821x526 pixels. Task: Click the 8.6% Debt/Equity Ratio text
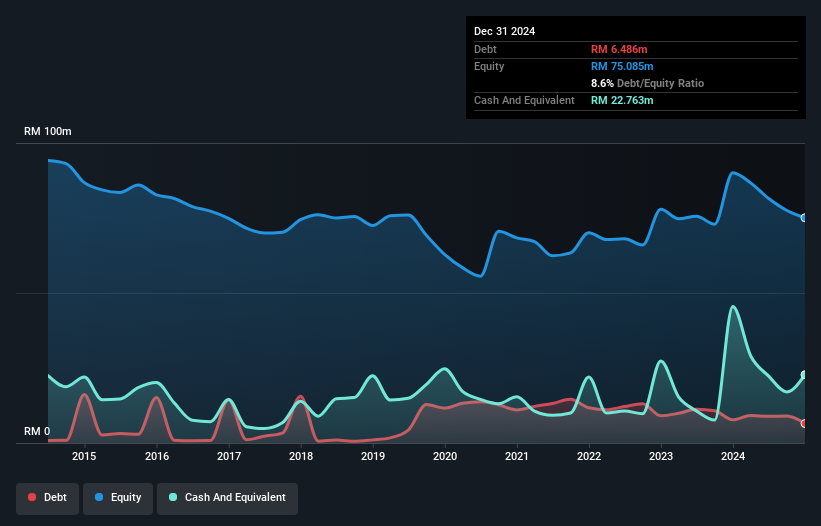point(648,83)
